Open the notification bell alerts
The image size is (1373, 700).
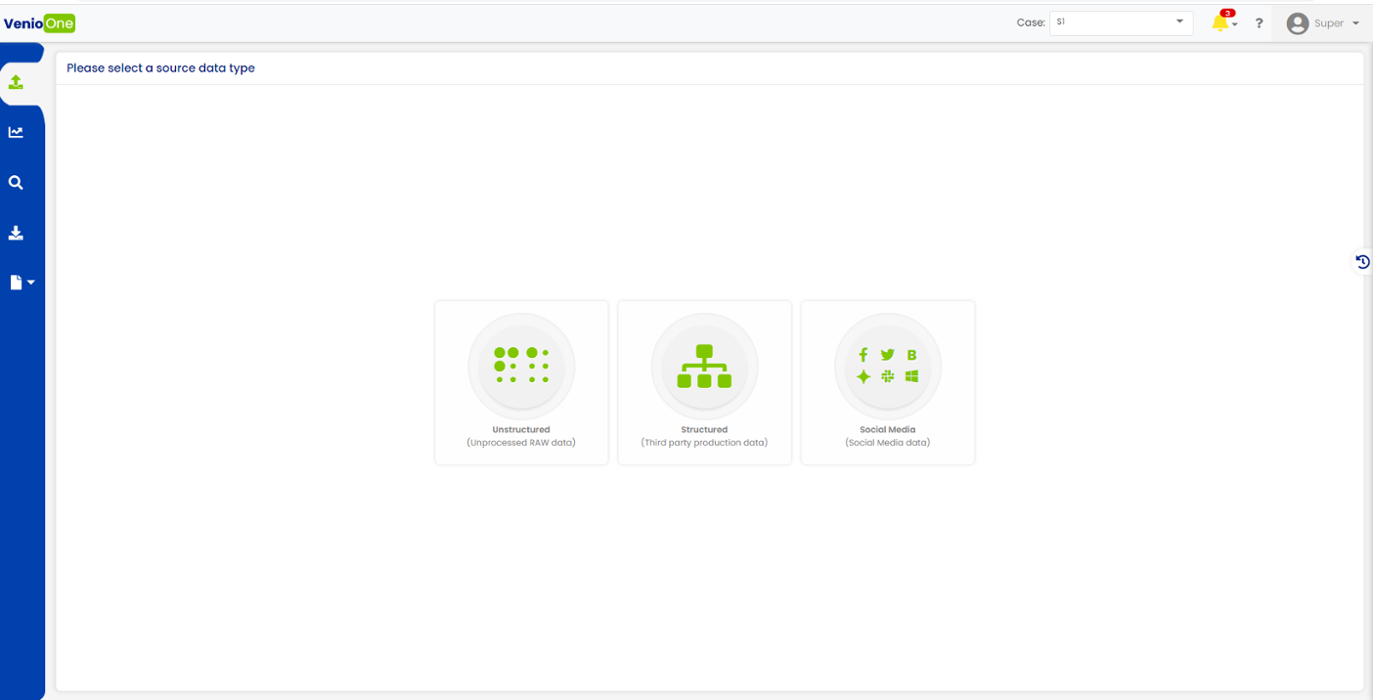click(x=1220, y=23)
